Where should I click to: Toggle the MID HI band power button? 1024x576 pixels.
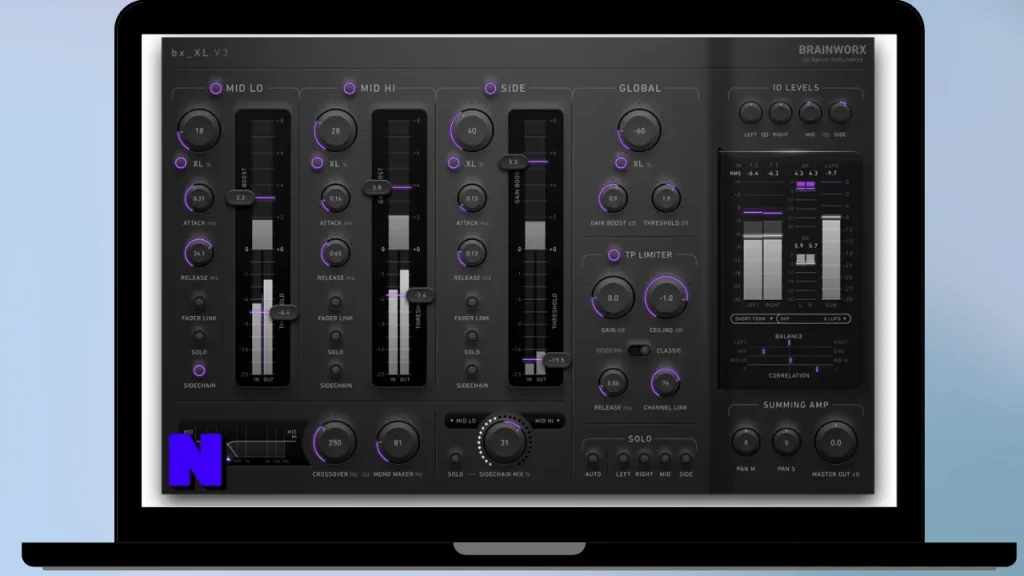349,88
